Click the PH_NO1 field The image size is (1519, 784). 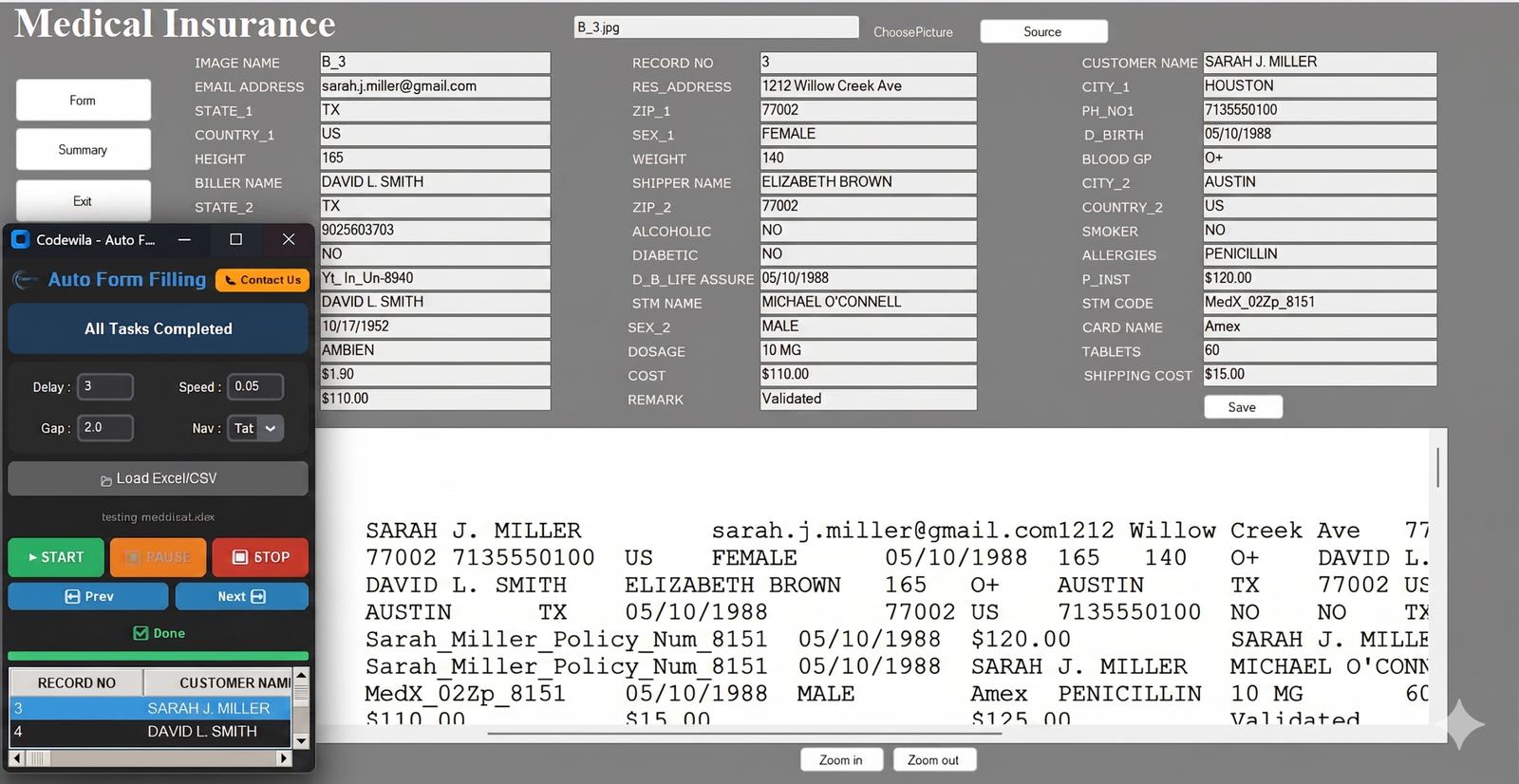coord(1320,110)
